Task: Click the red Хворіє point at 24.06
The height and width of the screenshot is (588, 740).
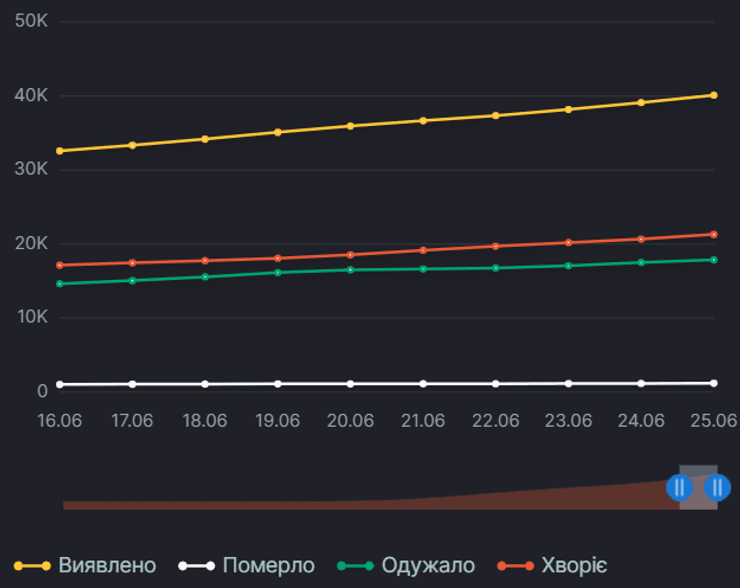Action: click(x=641, y=239)
